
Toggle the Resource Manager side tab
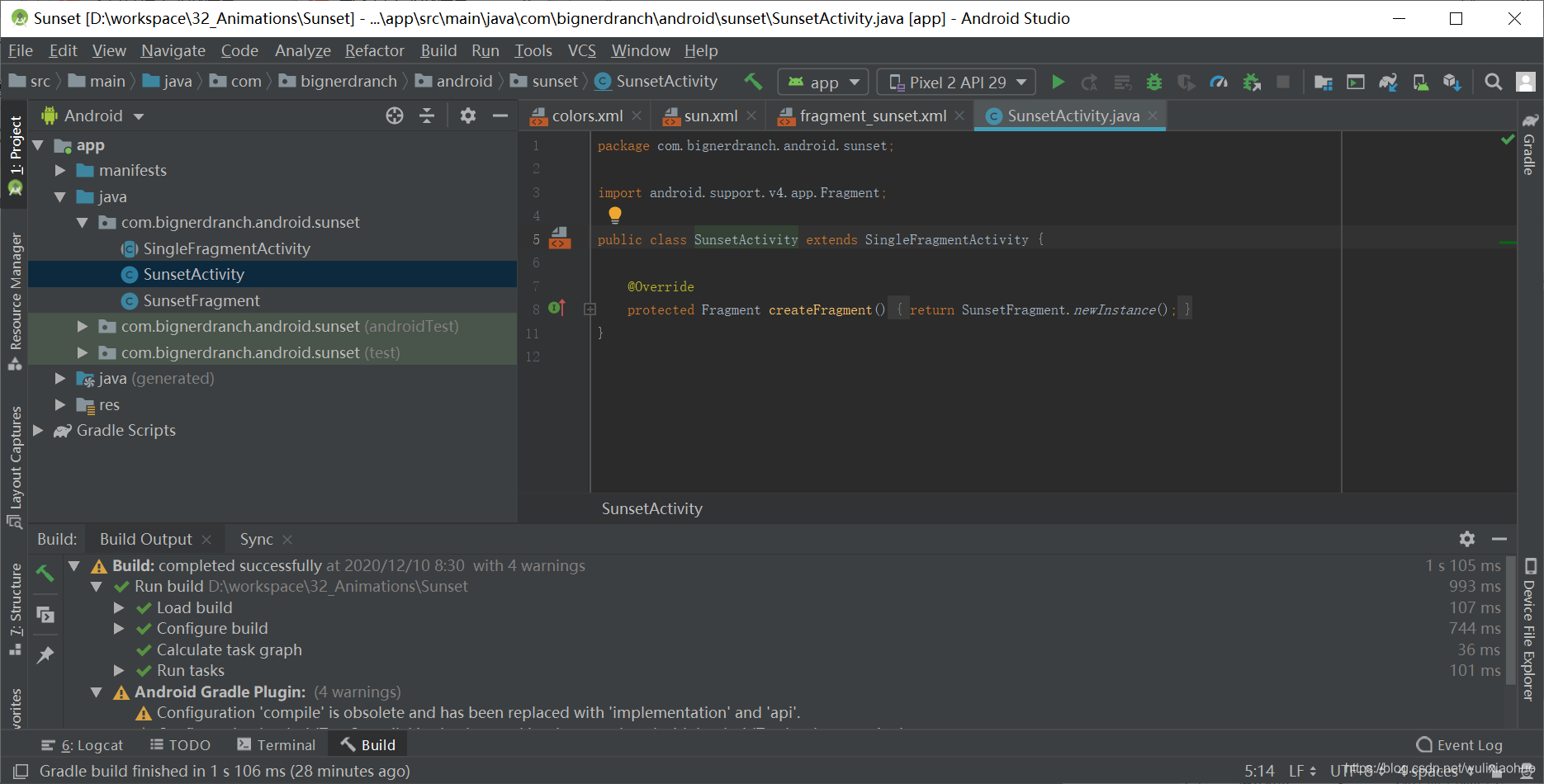point(15,301)
